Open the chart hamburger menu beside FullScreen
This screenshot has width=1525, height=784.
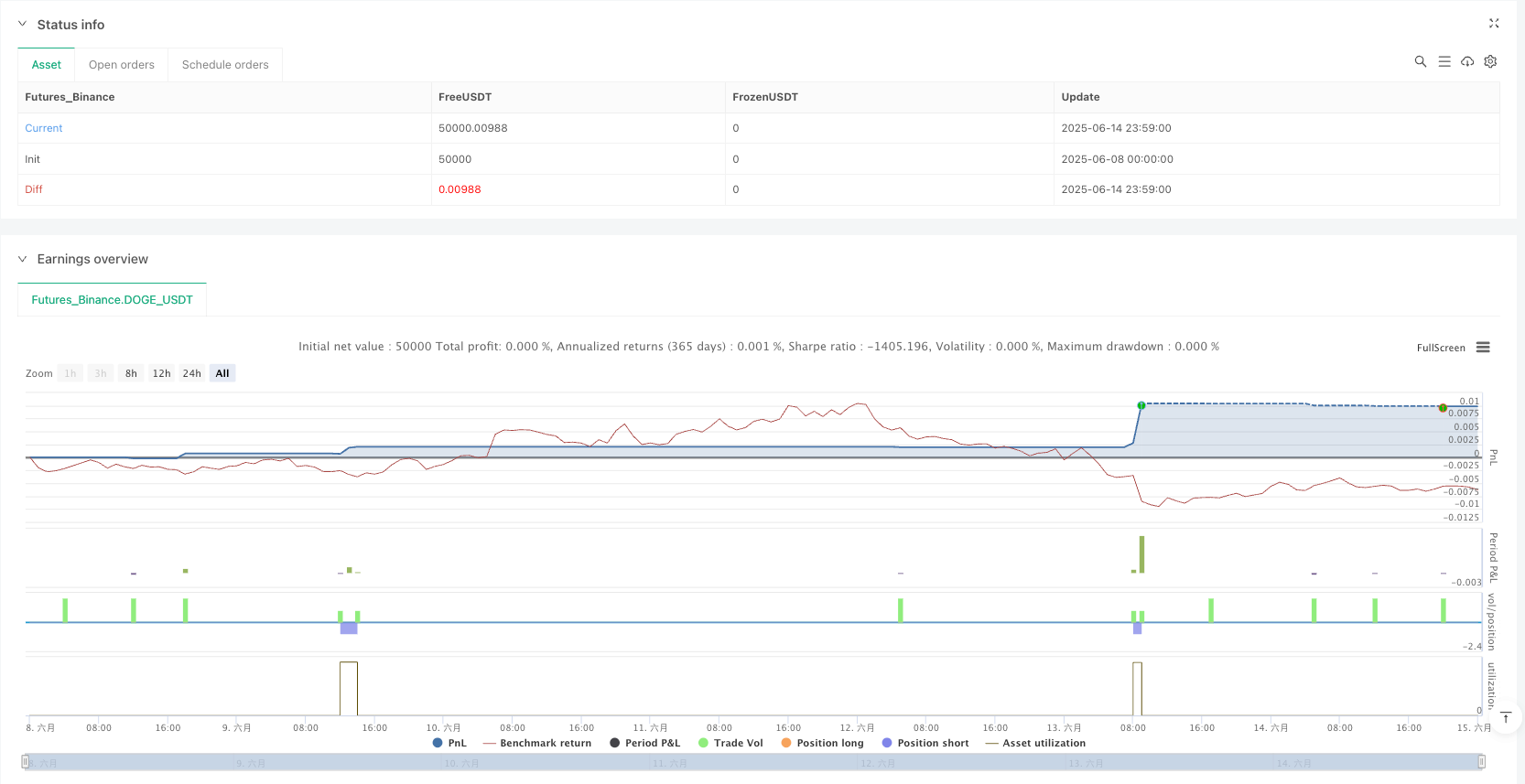(x=1483, y=348)
